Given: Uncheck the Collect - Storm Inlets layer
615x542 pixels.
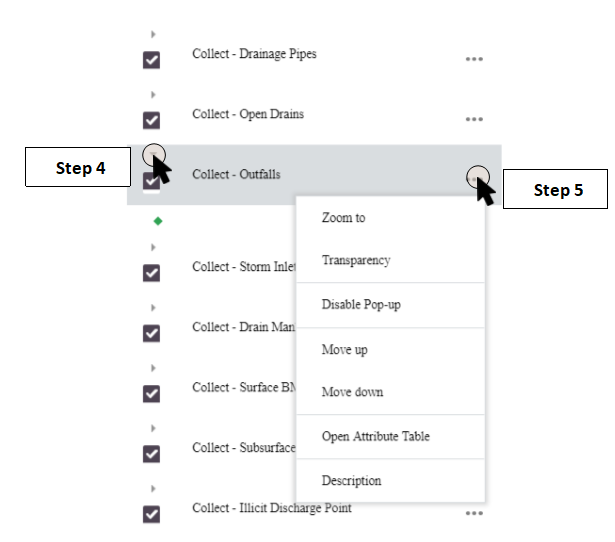Looking at the screenshot, I should (152, 272).
